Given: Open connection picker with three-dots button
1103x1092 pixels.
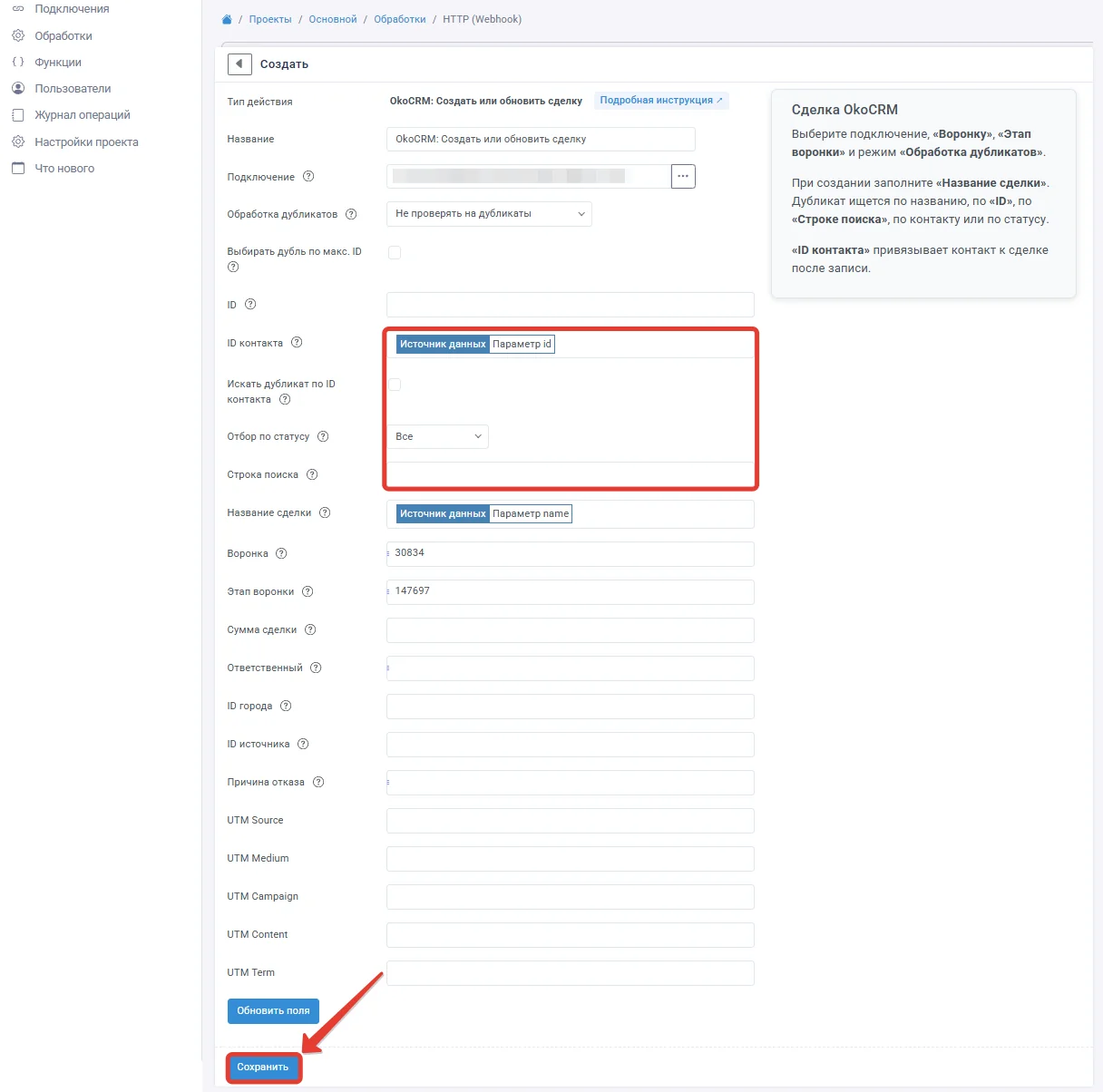Looking at the screenshot, I should pos(683,176).
